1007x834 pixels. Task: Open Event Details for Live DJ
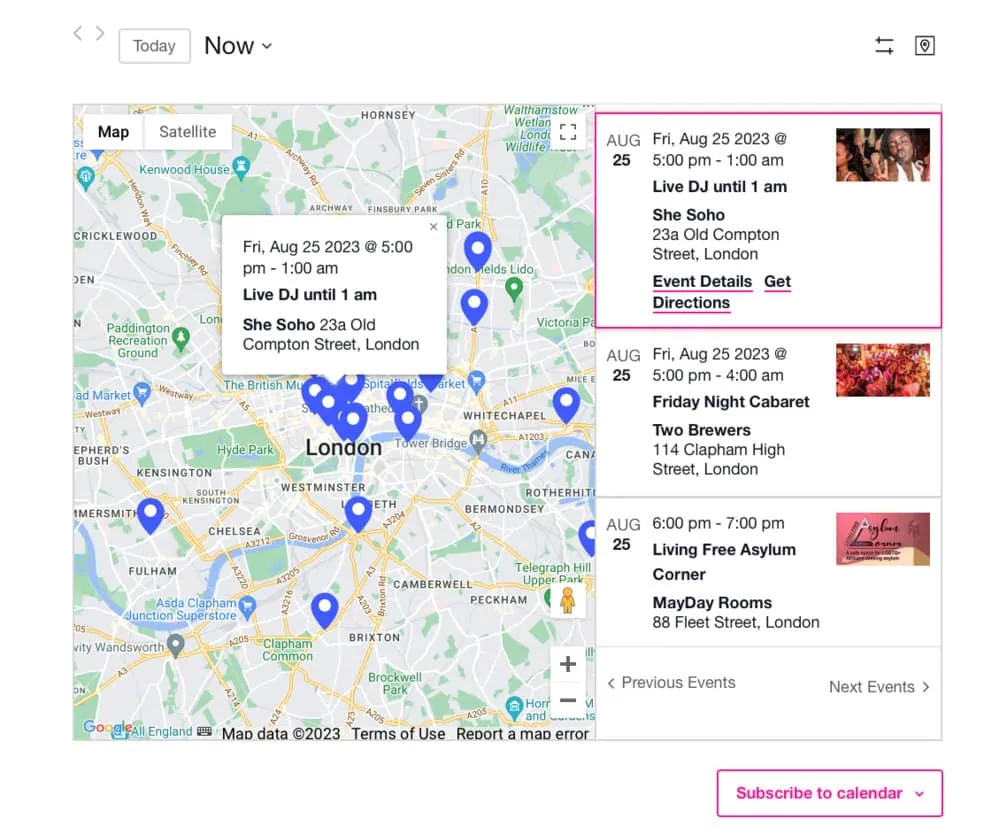702,282
